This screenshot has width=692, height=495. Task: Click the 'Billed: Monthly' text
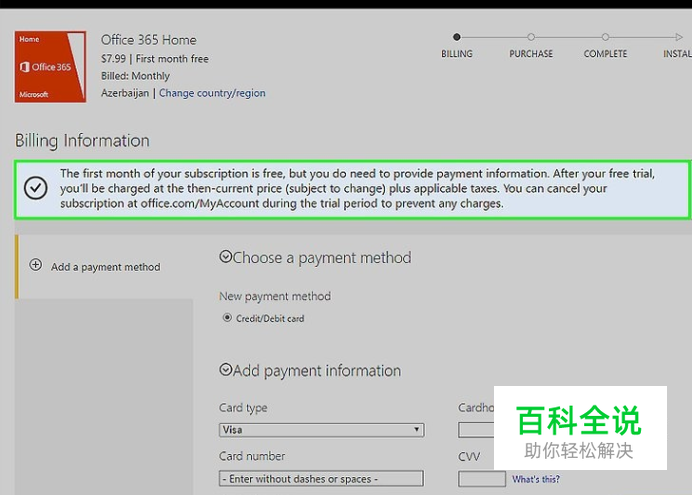pyautogui.click(x=135, y=76)
